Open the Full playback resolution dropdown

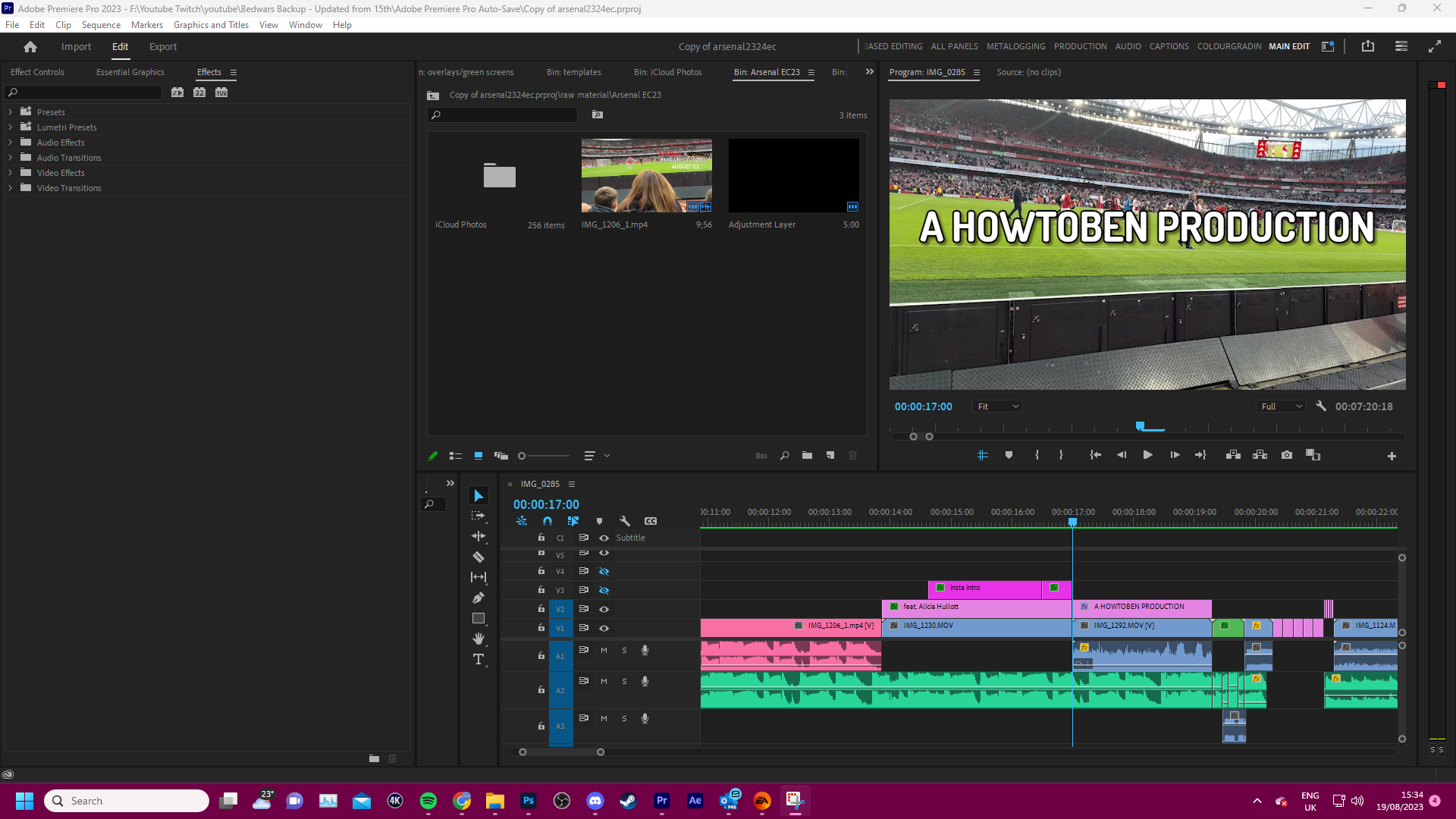pos(1281,406)
